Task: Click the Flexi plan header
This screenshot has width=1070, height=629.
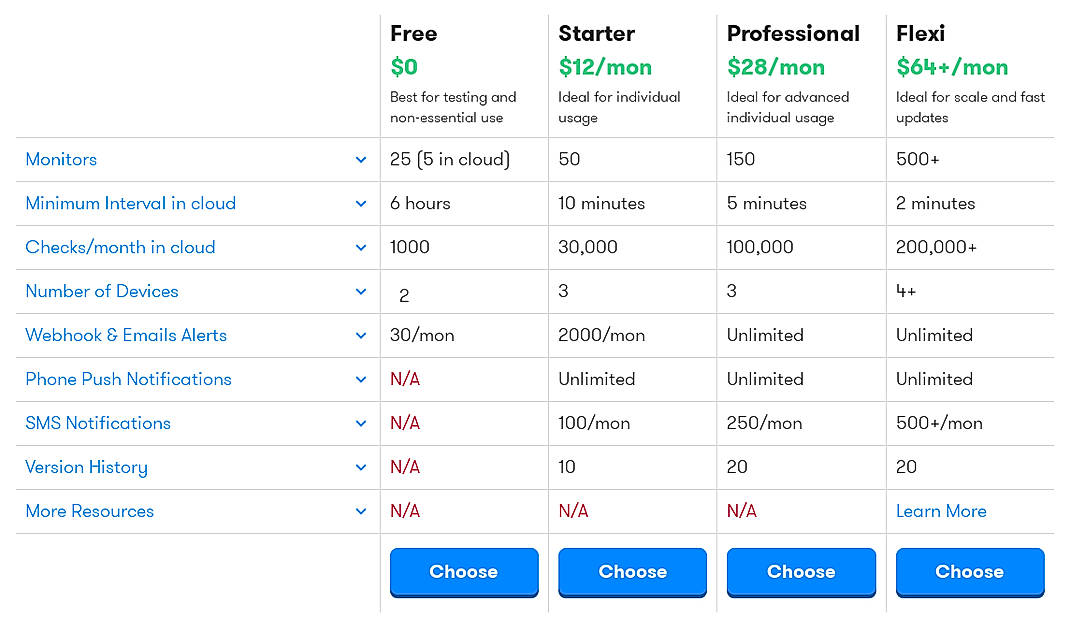Action: [x=920, y=33]
